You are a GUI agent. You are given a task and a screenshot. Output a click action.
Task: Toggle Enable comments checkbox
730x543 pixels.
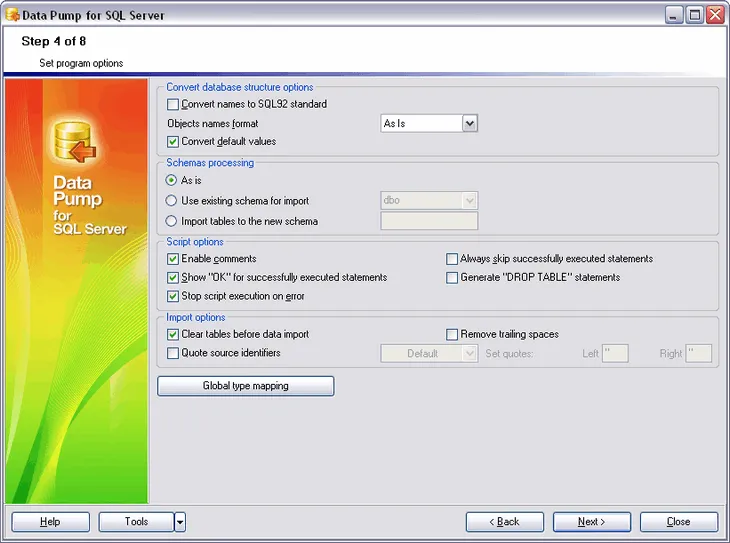[173, 259]
